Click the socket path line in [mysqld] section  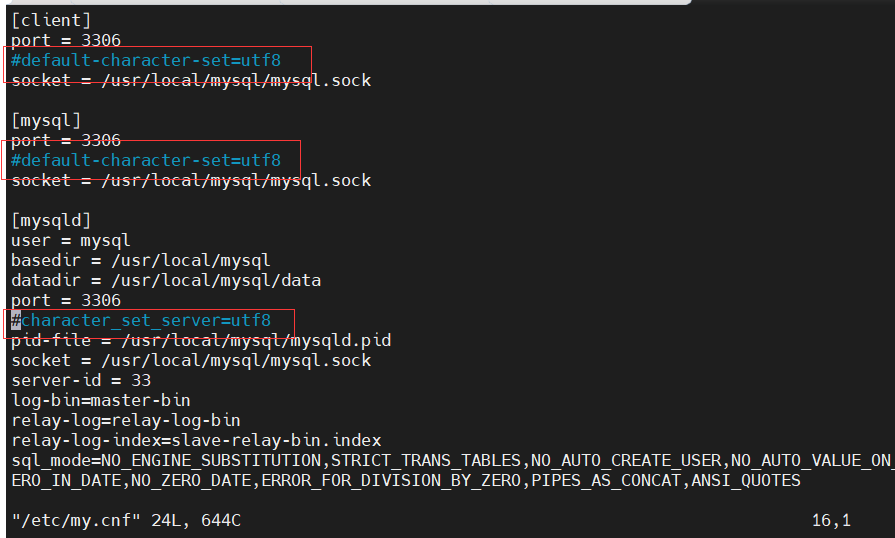click(x=191, y=361)
